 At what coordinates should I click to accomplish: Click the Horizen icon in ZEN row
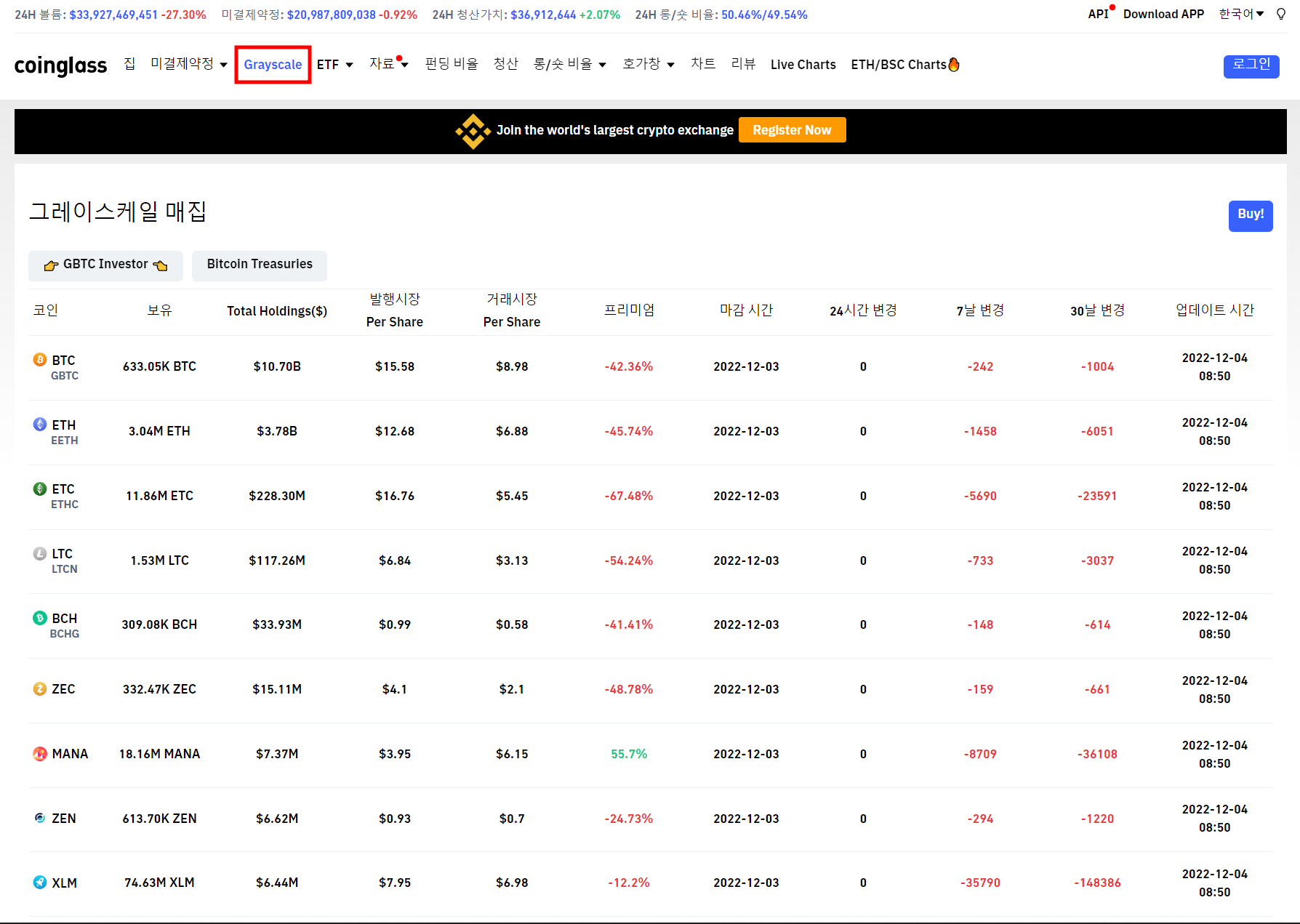[40, 818]
